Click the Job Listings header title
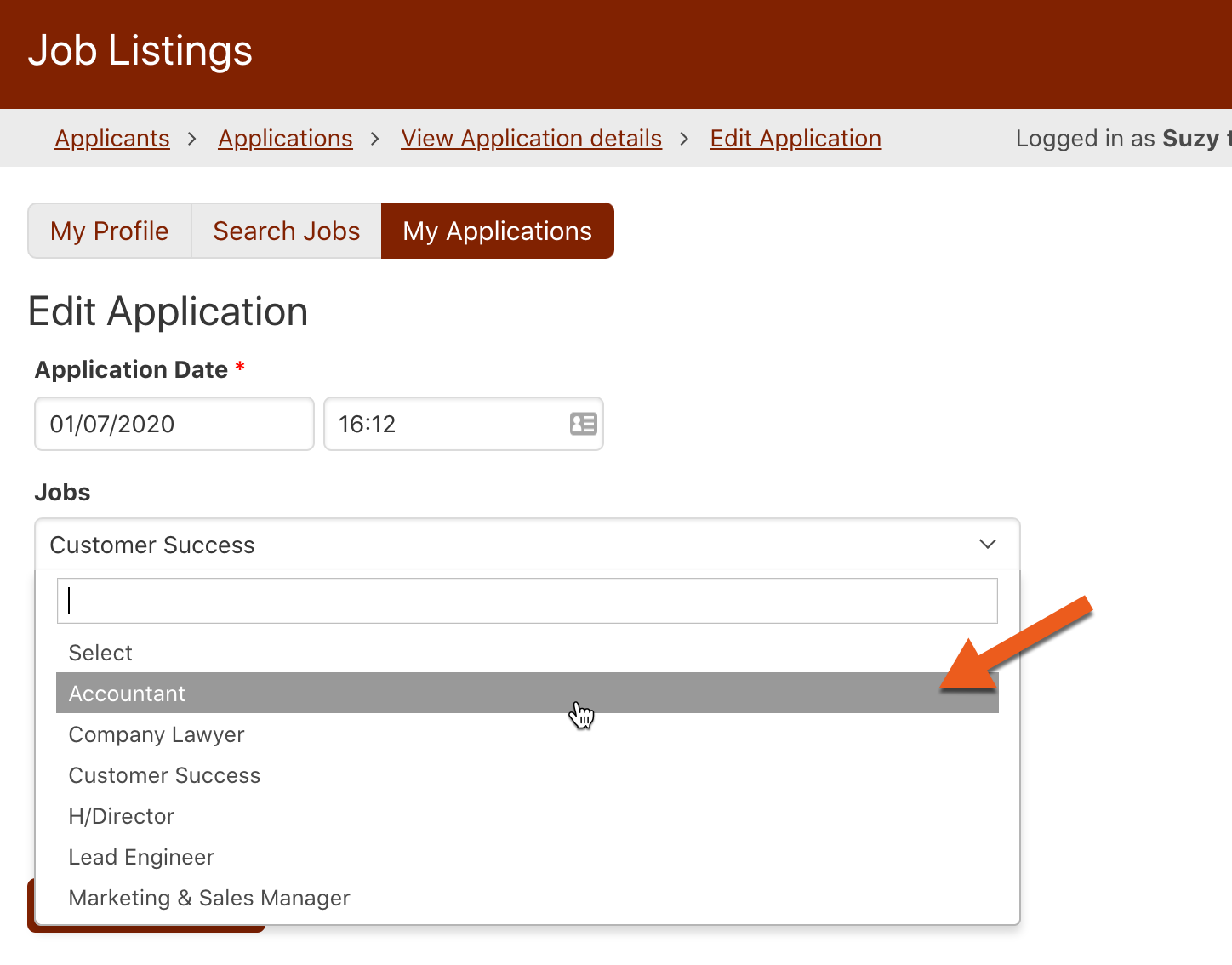1232x965 pixels. coord(140,51)
